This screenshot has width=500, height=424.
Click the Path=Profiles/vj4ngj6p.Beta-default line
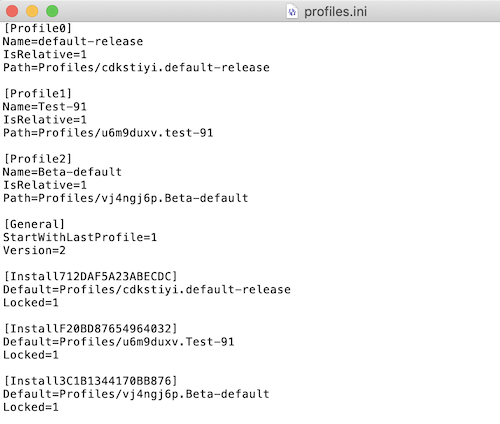(126, 198)
